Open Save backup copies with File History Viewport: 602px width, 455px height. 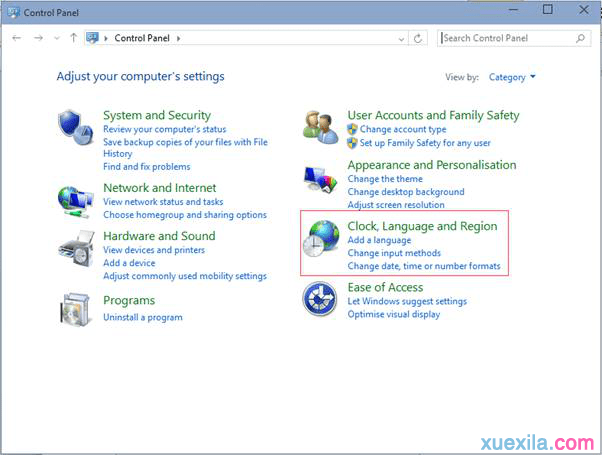point(185,148)
